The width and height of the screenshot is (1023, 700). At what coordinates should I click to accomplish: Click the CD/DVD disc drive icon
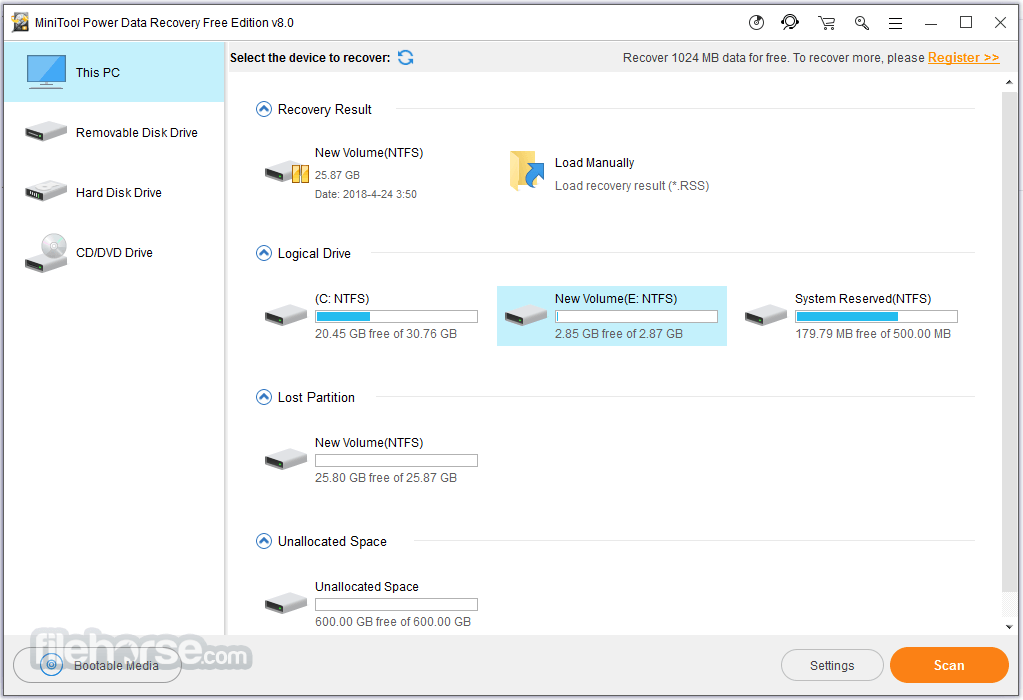46,253
